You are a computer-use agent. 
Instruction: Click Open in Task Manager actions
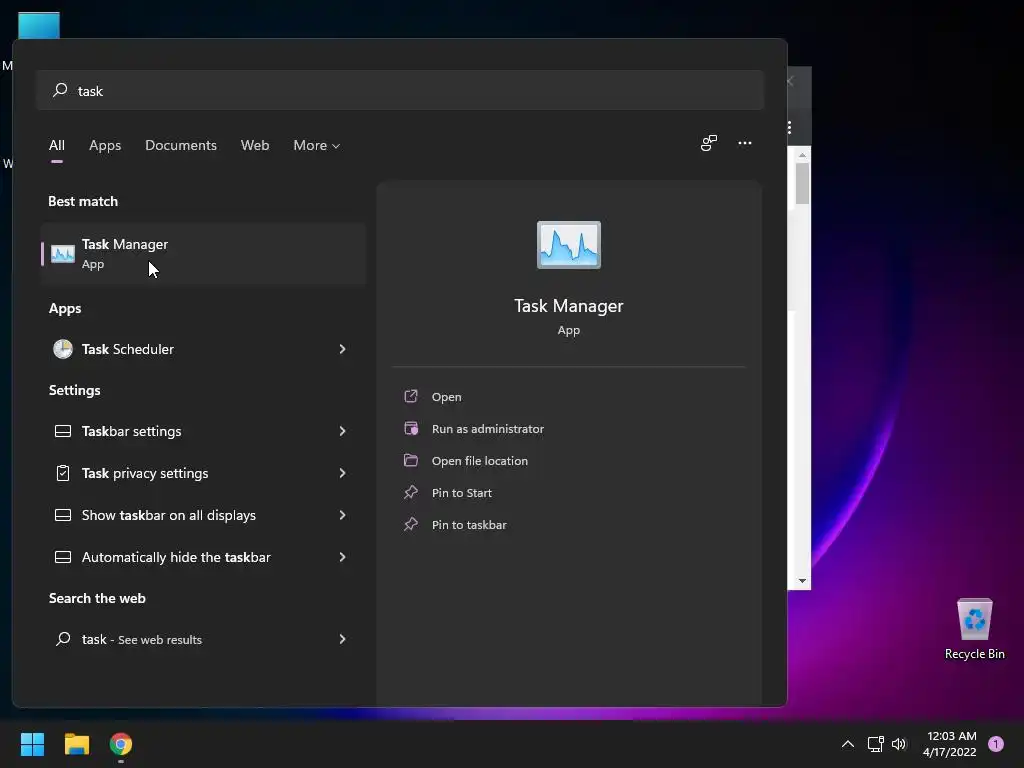click(x=447, y=397)
